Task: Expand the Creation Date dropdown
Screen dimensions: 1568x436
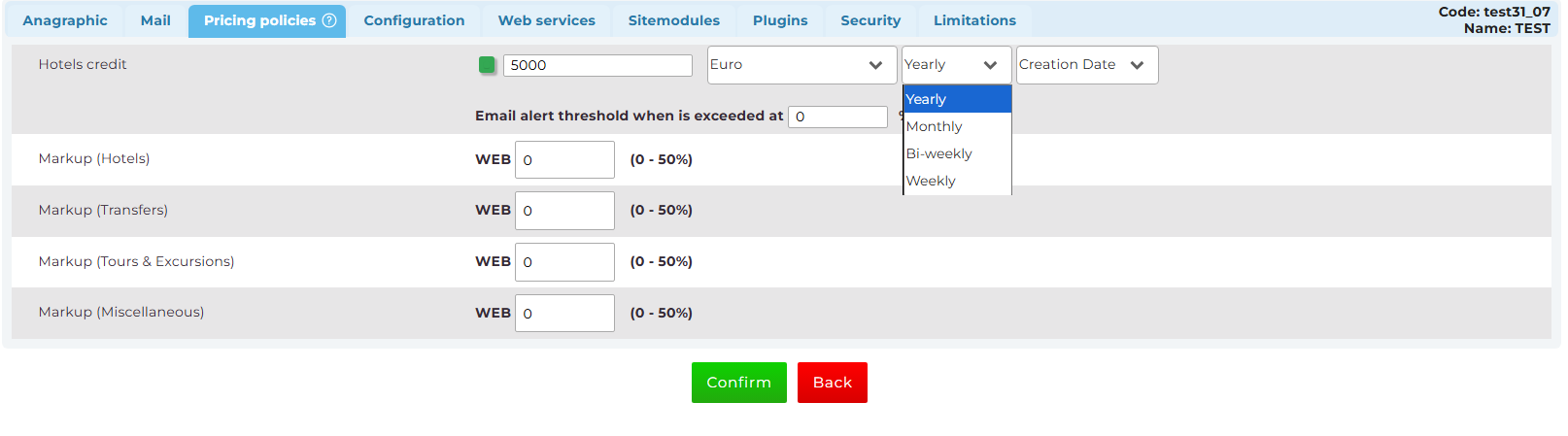Action: click(1087, 65)
